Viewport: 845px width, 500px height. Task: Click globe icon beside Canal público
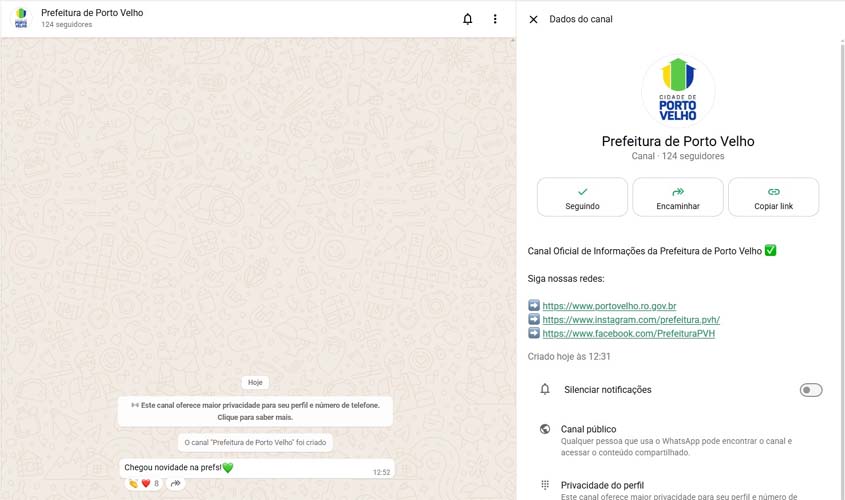coord(545,429)
